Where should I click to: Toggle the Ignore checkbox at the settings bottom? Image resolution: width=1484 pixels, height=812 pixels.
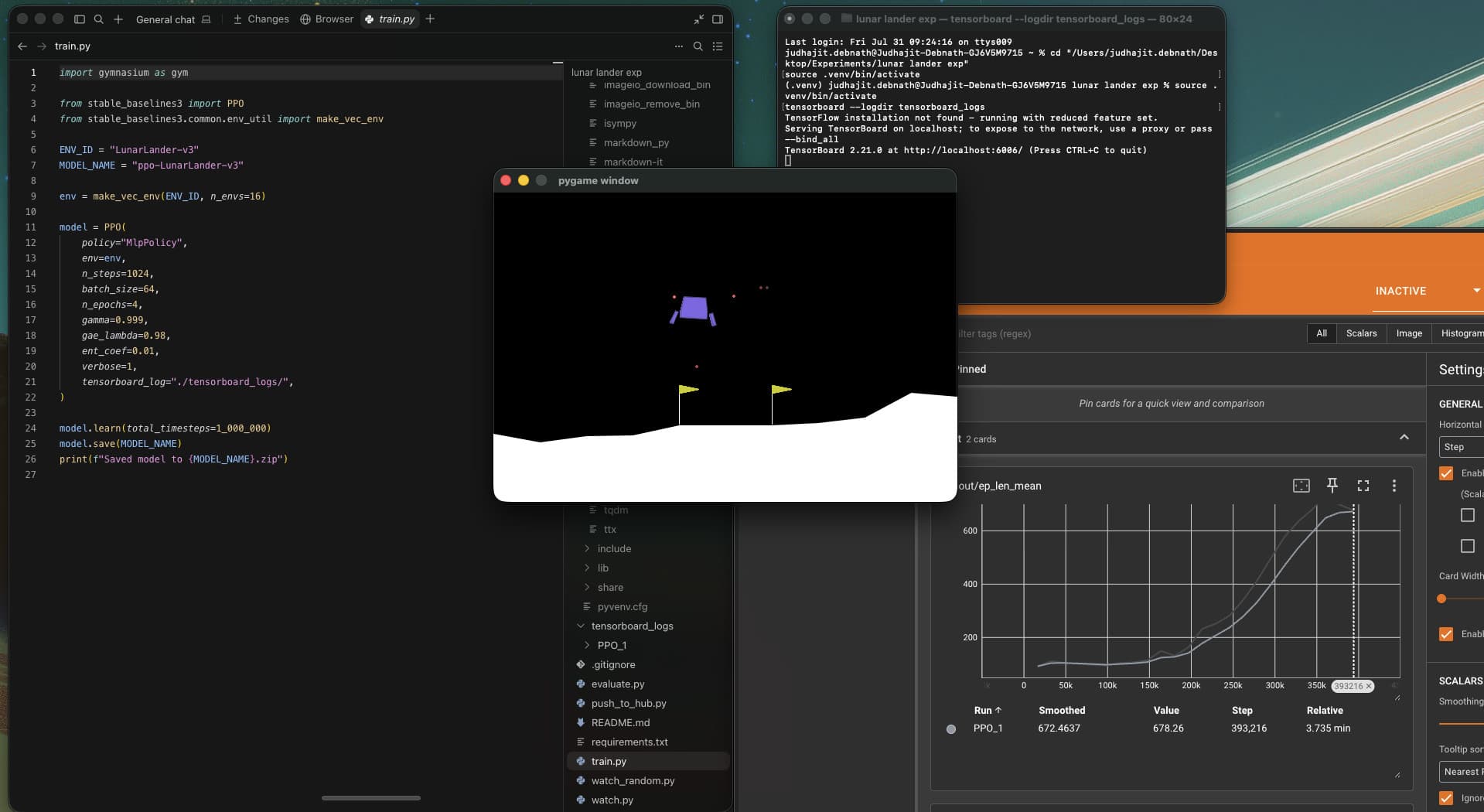[x=1446, y=798]
